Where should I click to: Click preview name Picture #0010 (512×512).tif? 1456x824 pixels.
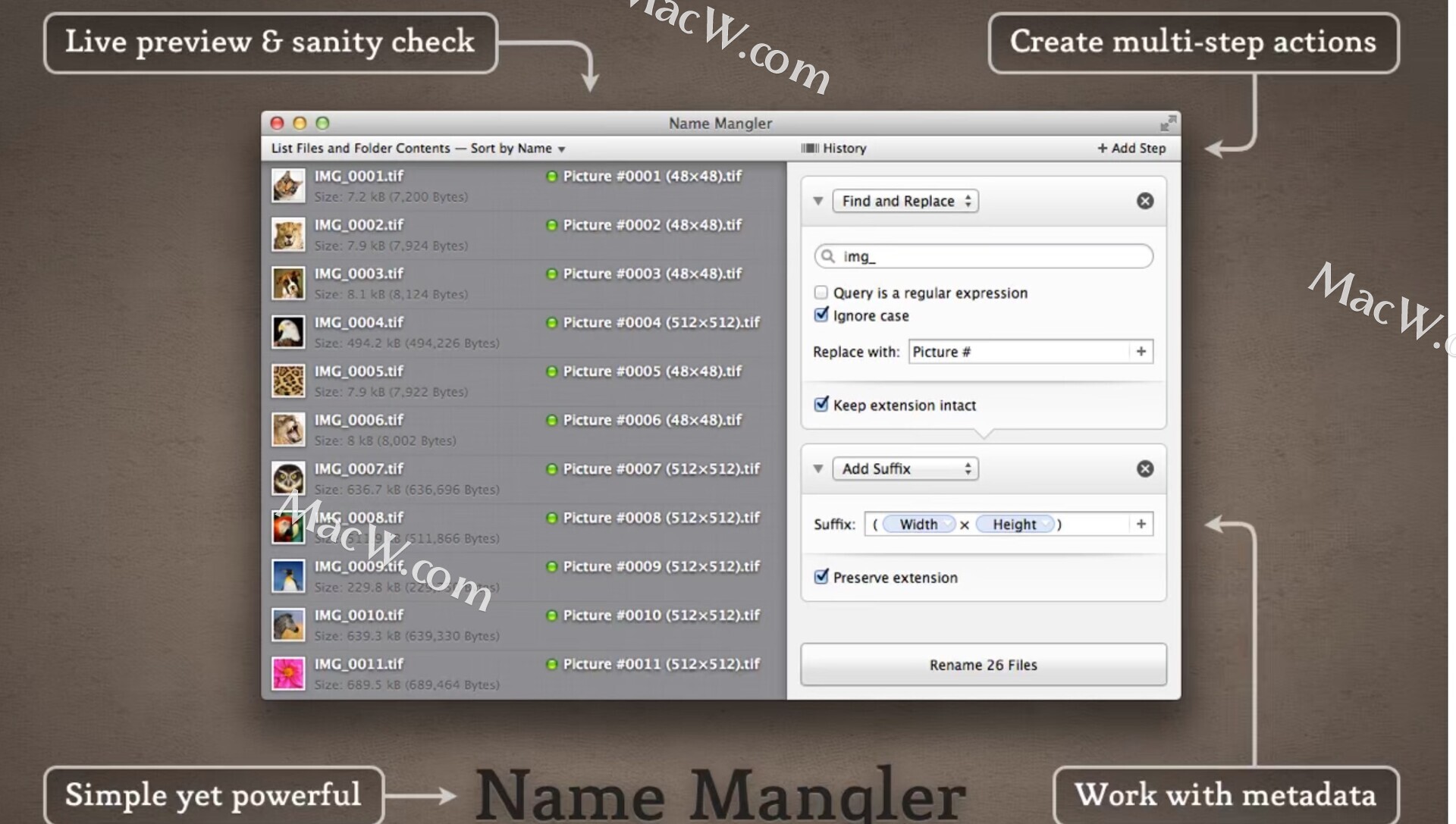click(x=661, y=616)
